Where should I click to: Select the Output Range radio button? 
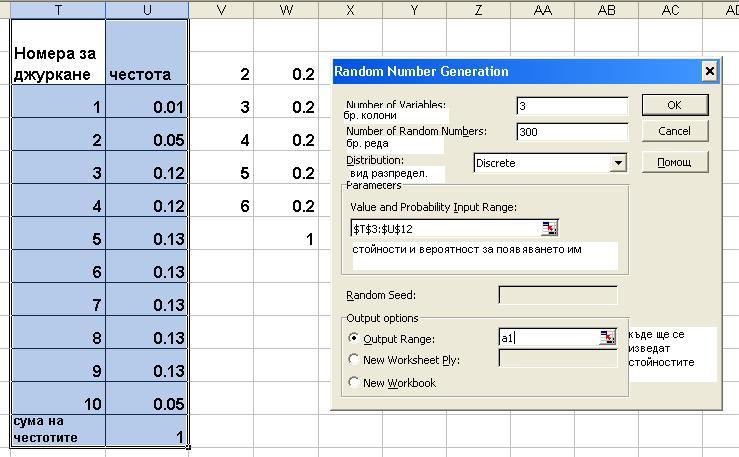pyautogui.click(x=354, y=339)
